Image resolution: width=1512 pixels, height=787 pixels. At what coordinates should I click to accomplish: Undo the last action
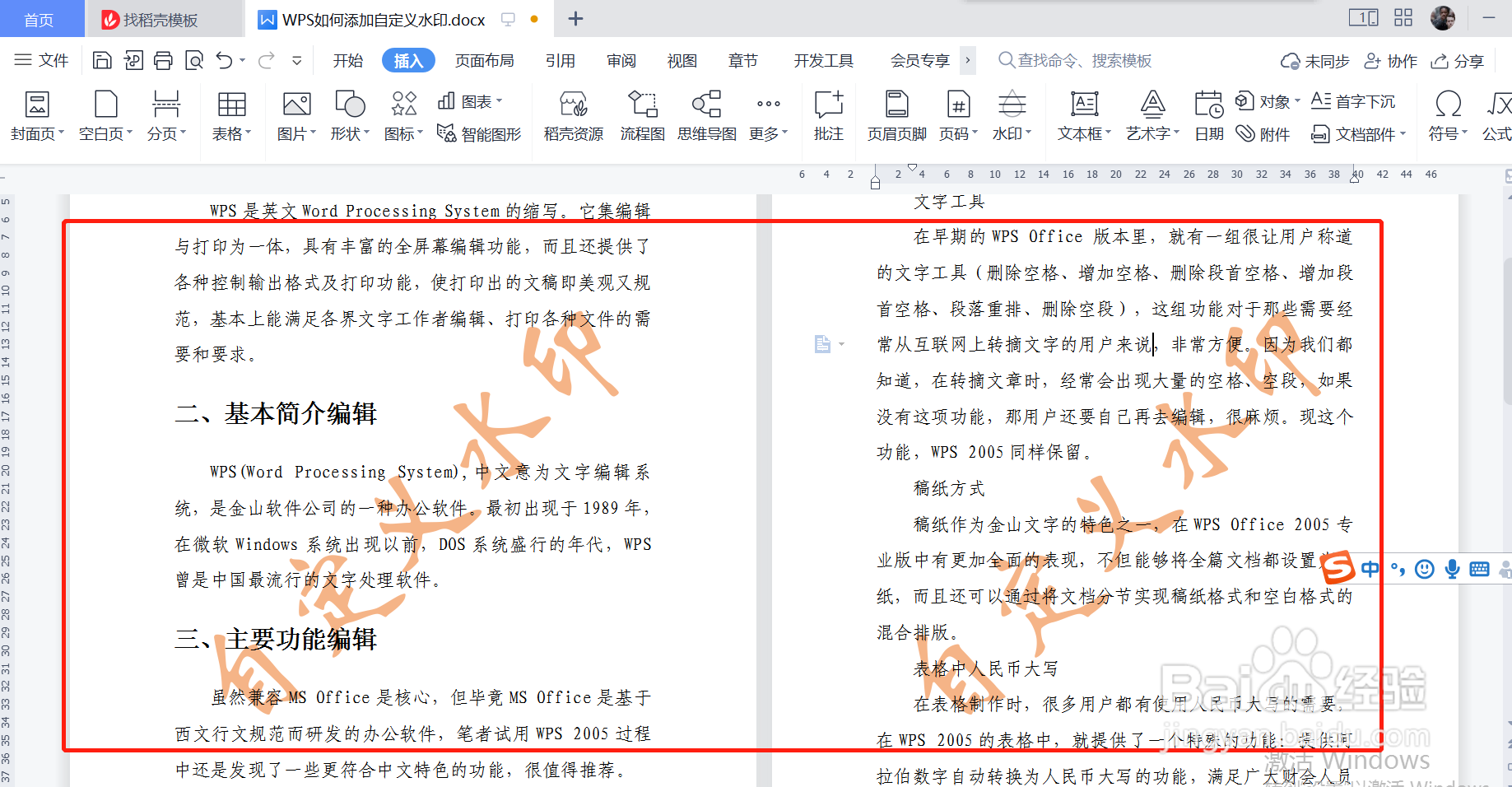coord(224,60)
